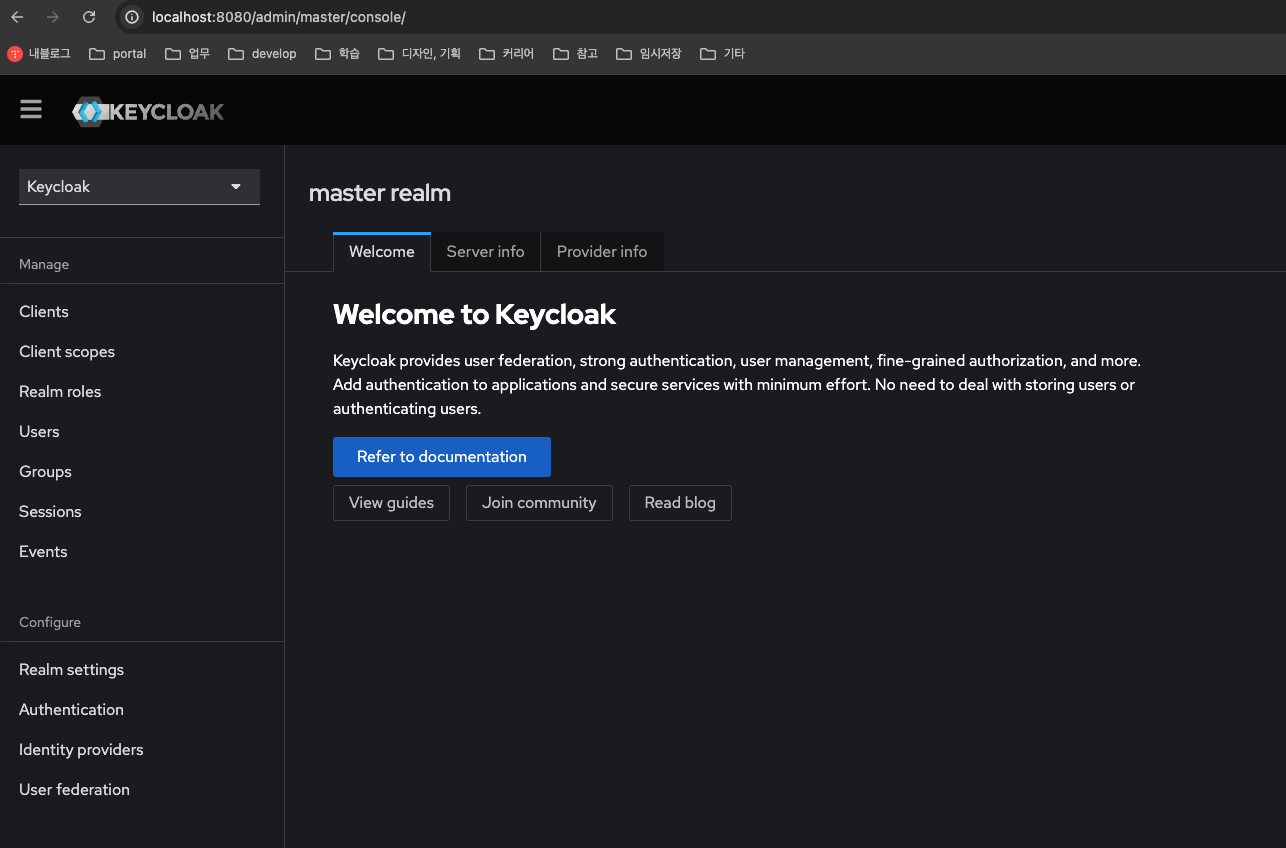Image resolution: width=1286 pixels, height=848 pixels.
Task: Click the Join community button
Action: coord(539,503)
